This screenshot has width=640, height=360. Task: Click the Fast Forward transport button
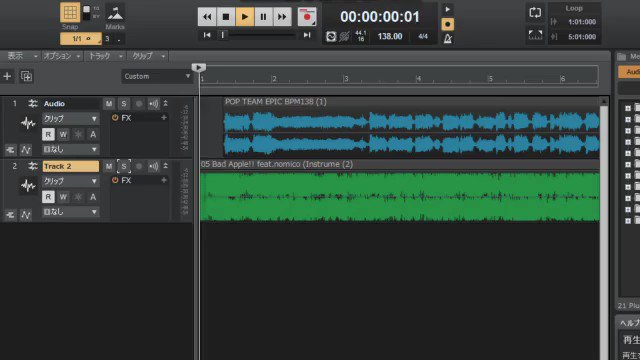coord(282,17)
